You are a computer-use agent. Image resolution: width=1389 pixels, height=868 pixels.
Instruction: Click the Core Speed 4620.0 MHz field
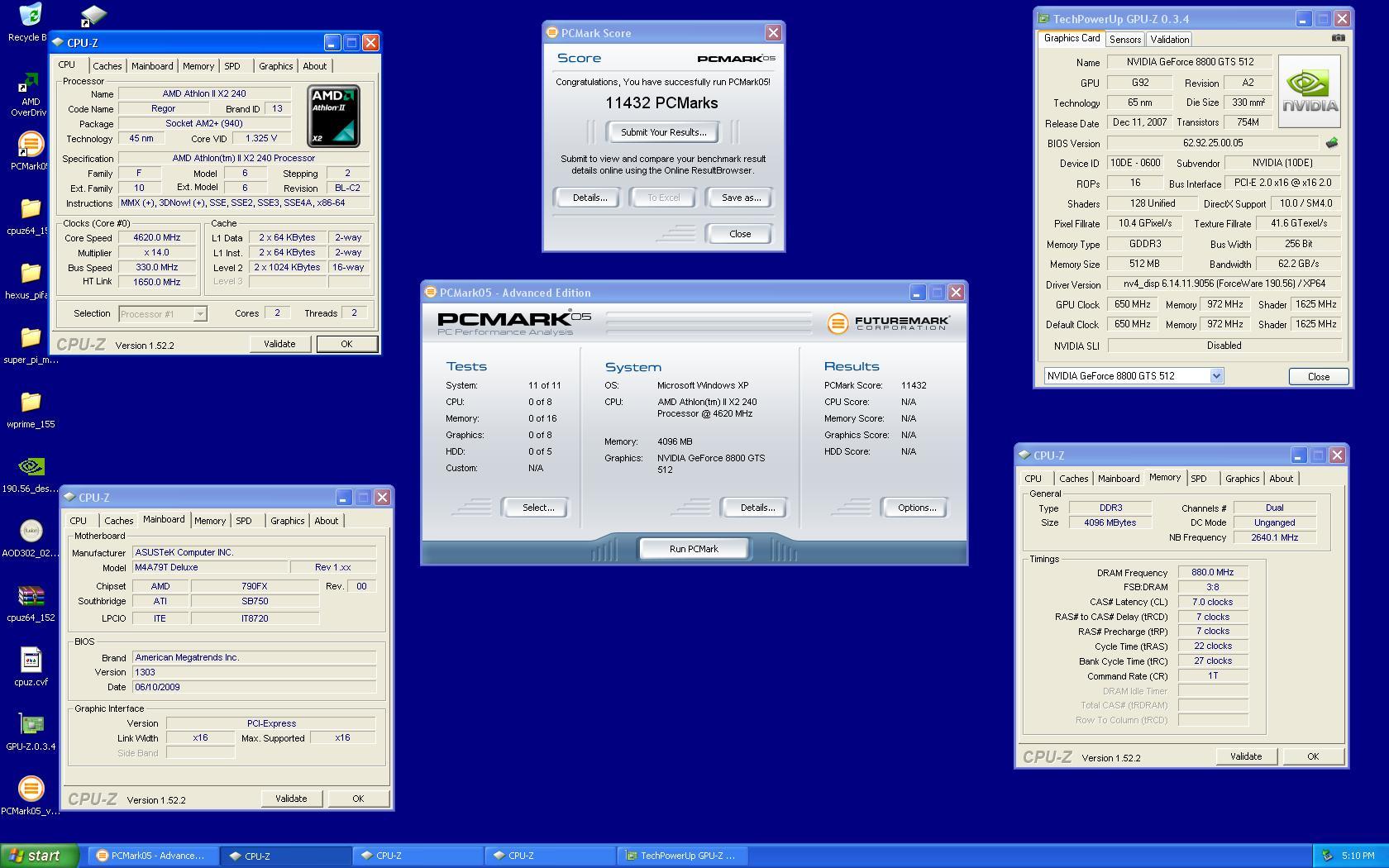[157, 238]
